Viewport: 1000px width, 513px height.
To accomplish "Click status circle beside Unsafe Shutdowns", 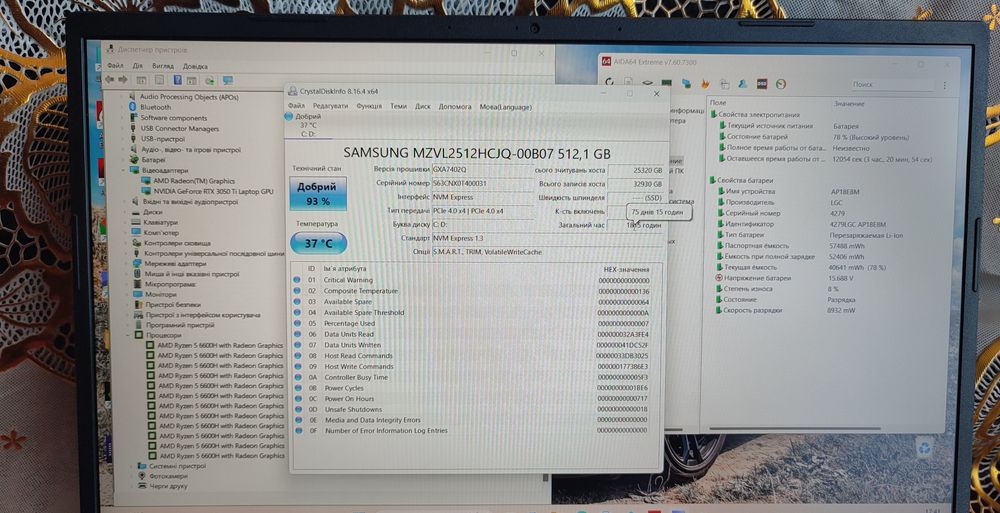I will 298,410.
